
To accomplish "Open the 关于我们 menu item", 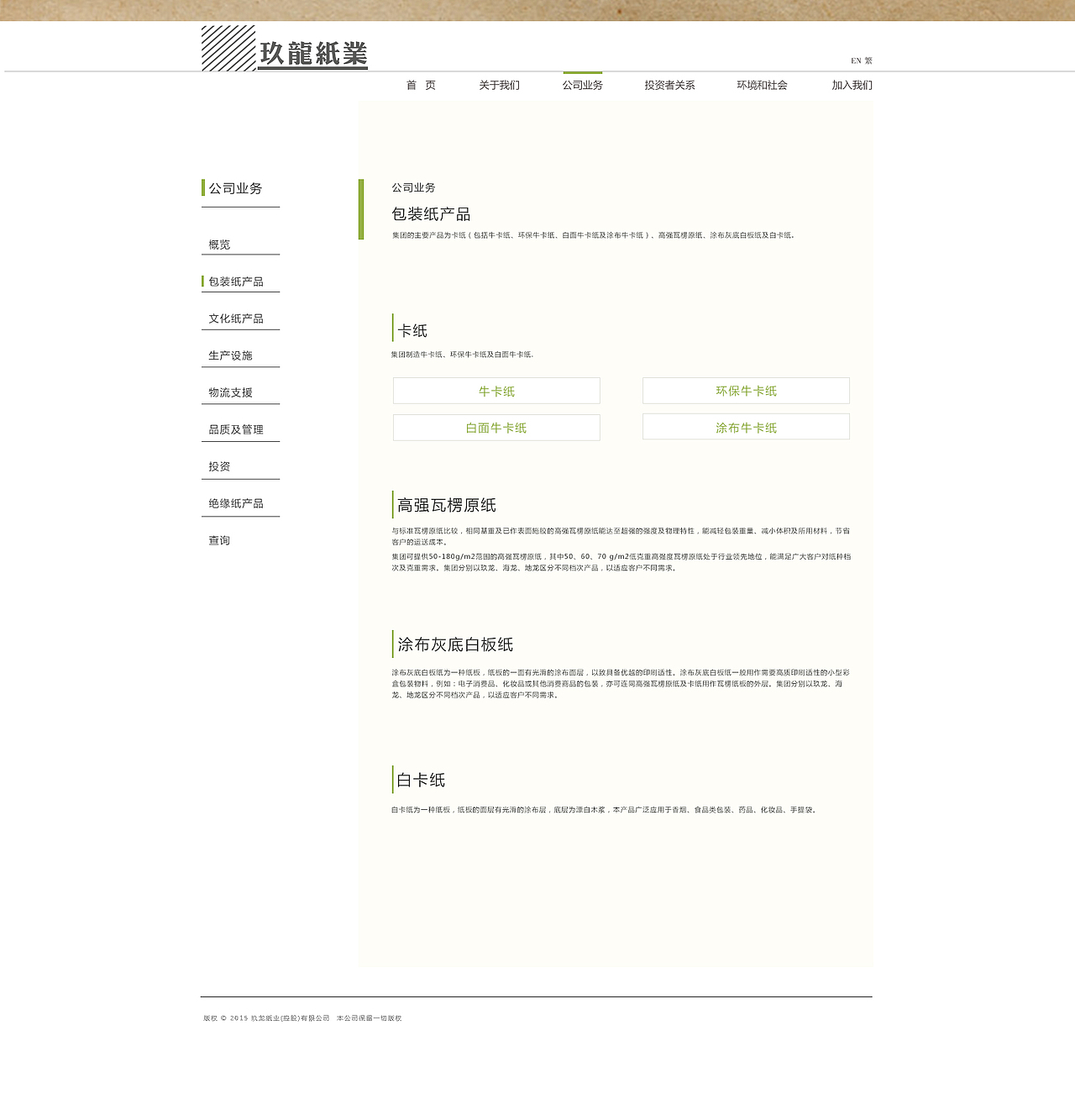I will tap(499, 86).
